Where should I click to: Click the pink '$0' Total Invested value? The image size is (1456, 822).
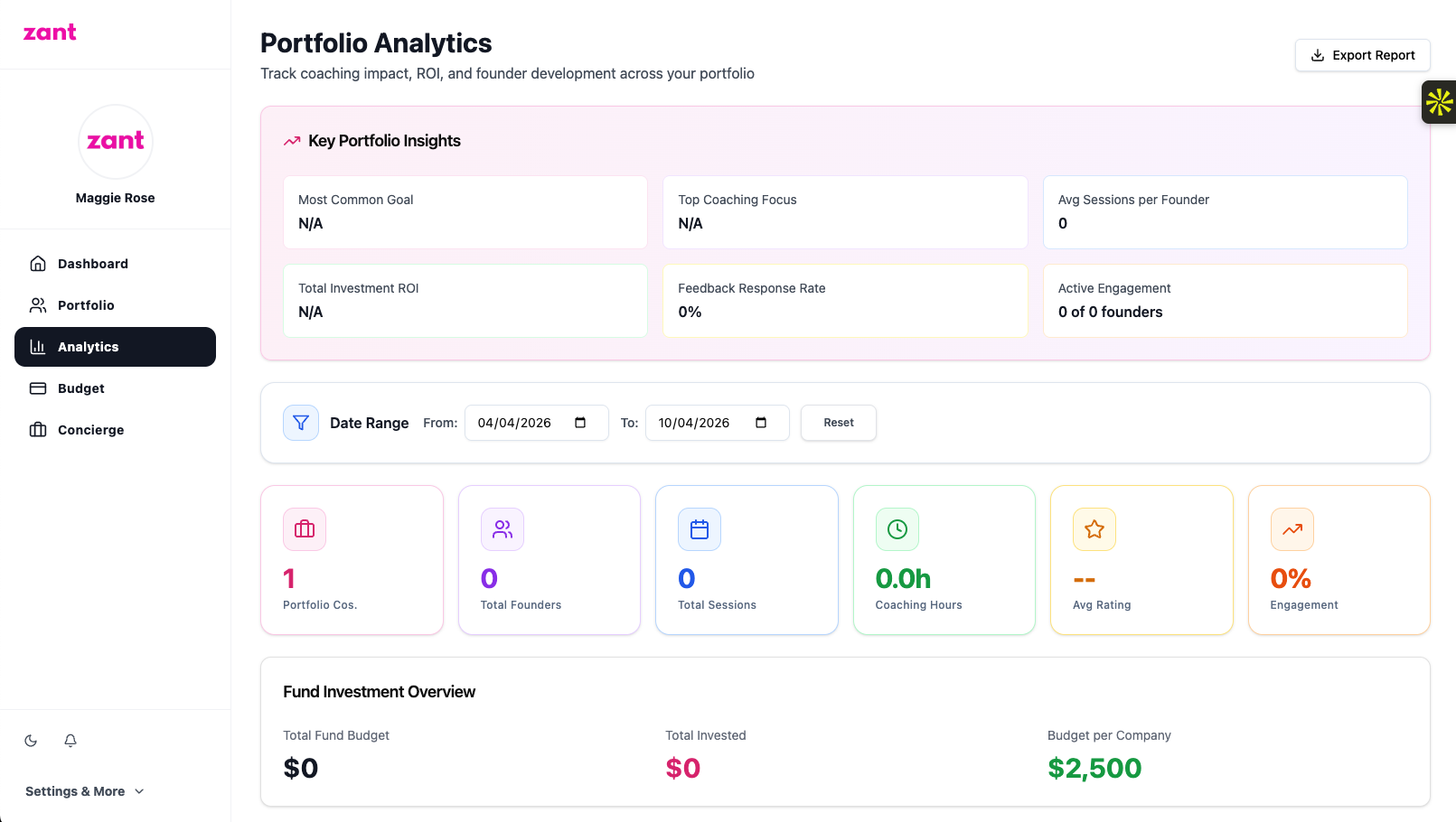(x=683, y=769)
